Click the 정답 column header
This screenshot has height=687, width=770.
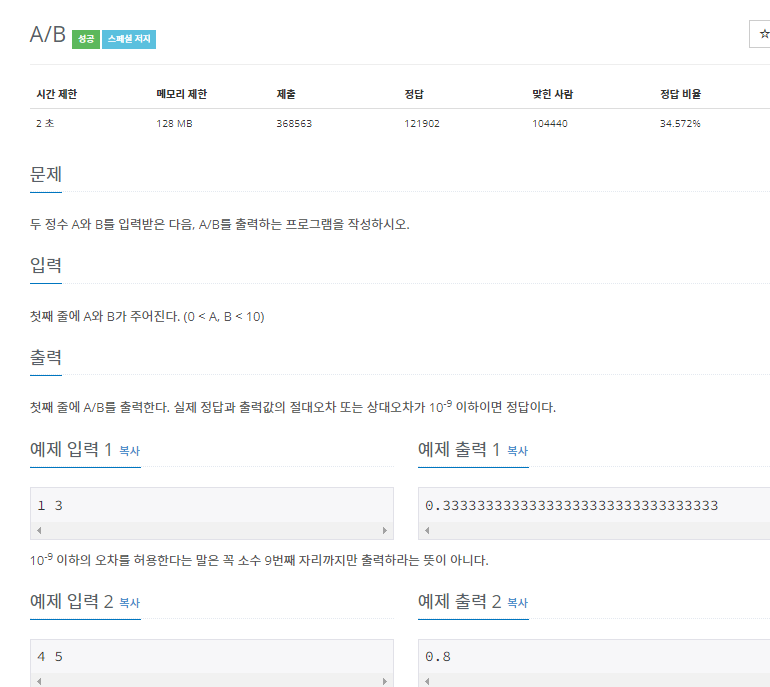pyautogui.click(x=414, y=94)
